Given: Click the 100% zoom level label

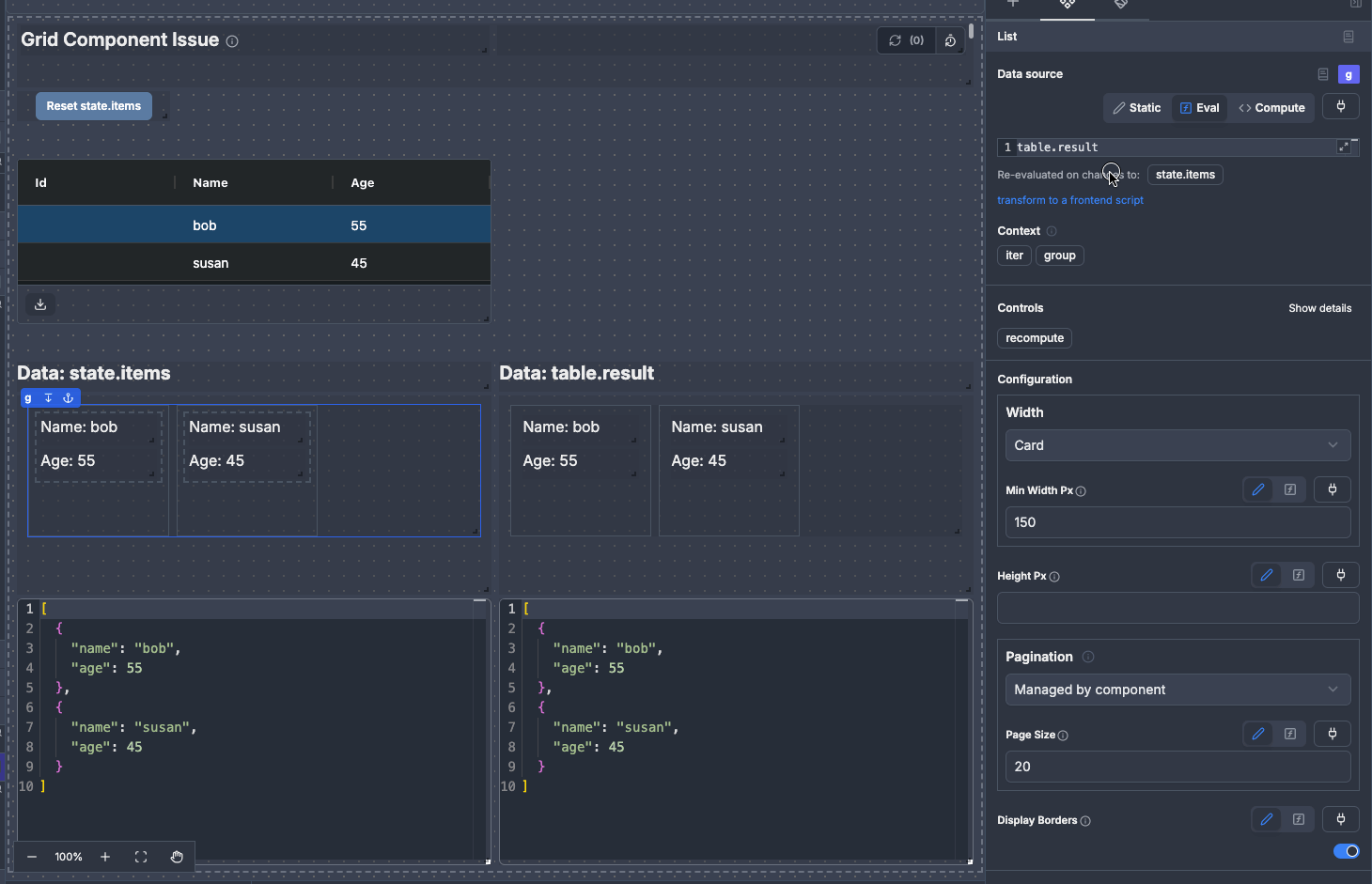Looking at the screenshot, I should coord(69,857).
